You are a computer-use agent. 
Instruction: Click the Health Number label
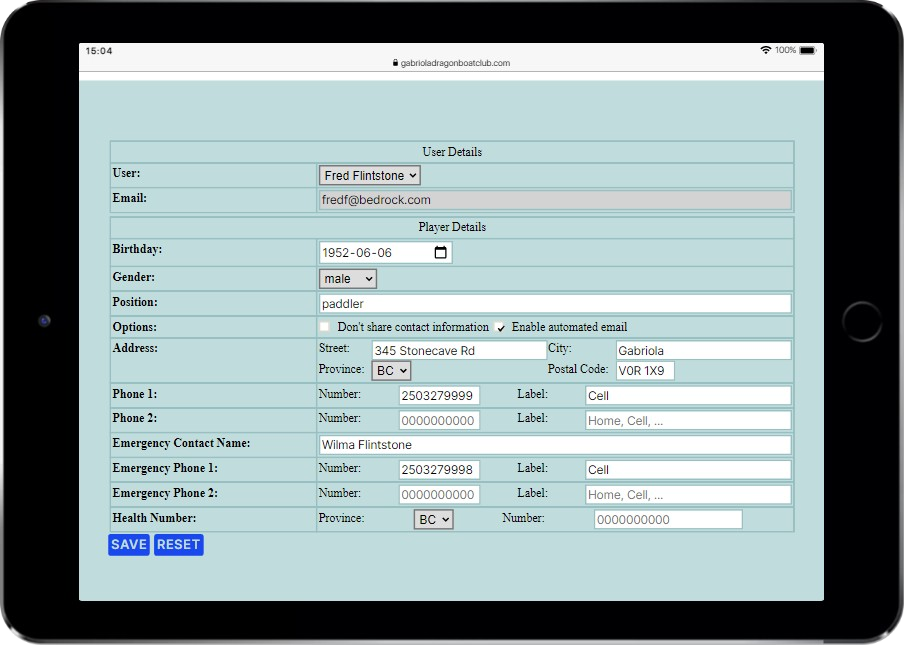coord(154,518)
